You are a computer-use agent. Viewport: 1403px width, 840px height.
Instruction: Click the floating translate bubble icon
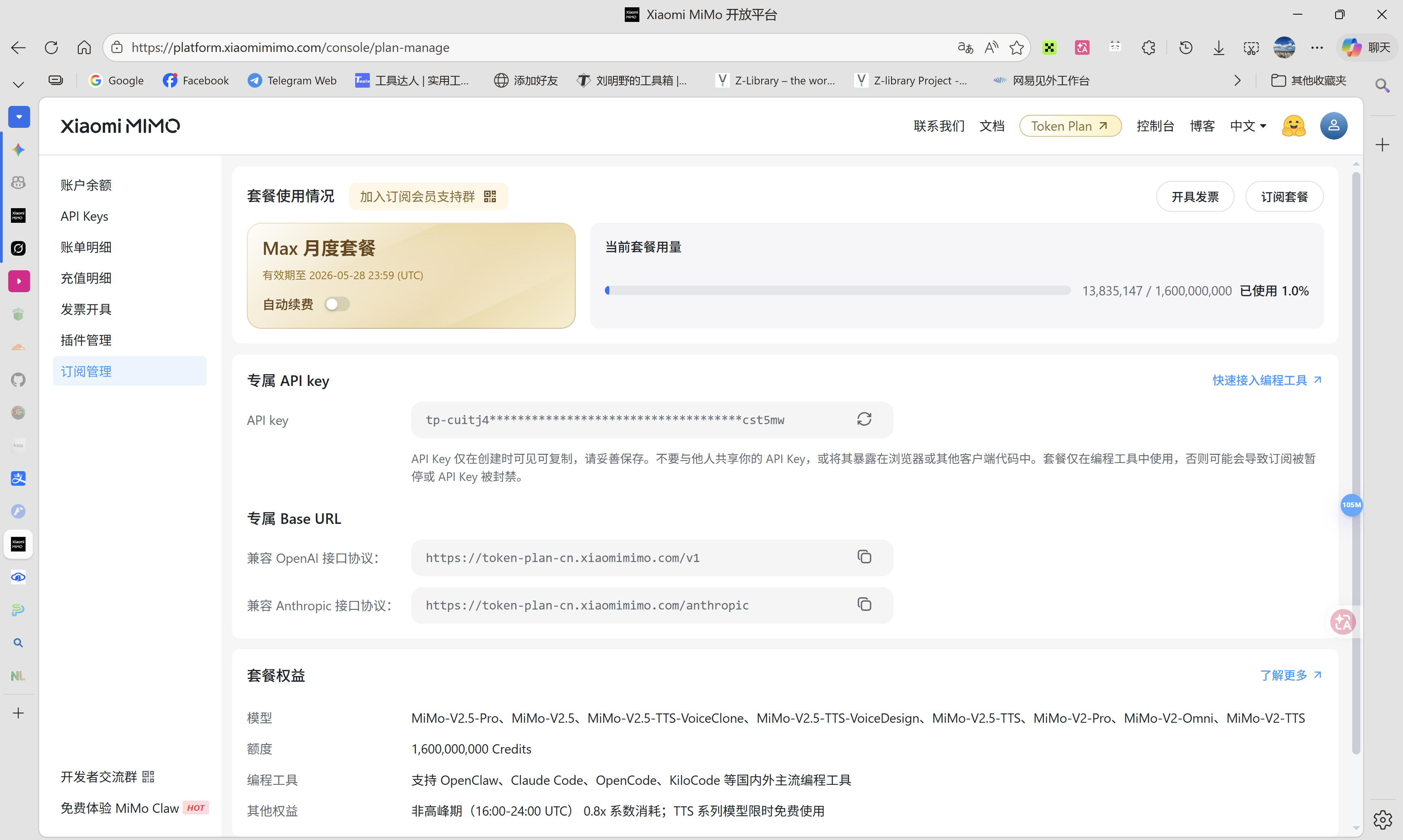click(x=1343, y=622)
